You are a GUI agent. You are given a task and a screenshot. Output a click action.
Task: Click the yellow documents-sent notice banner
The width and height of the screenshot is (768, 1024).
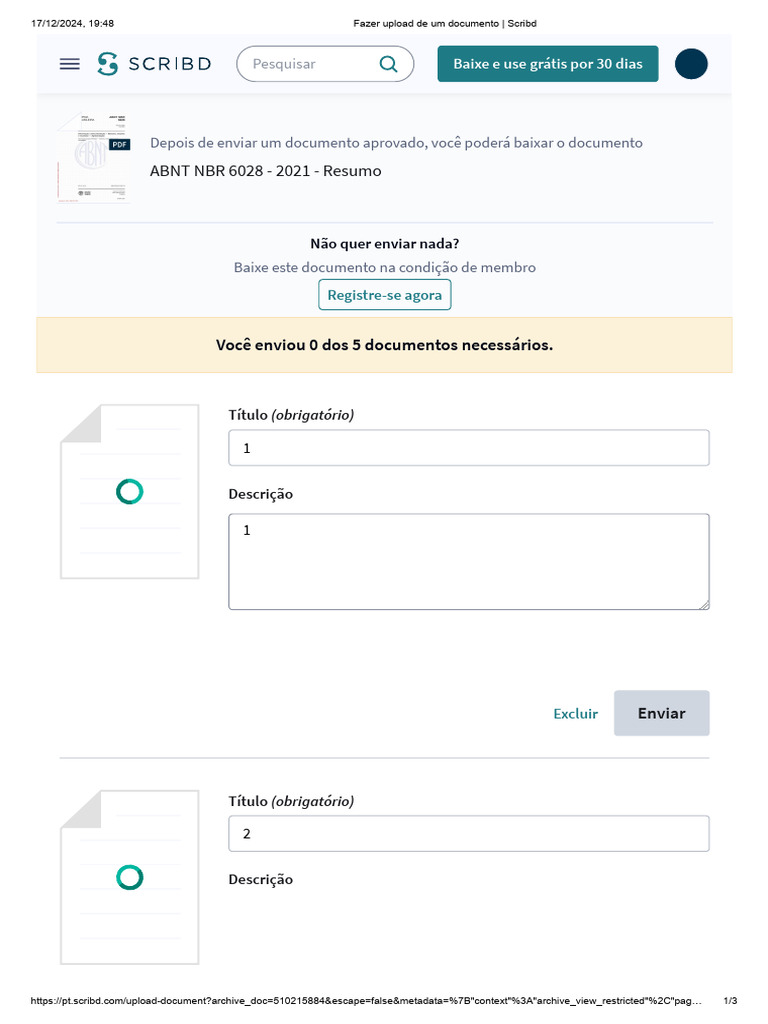coord(384,345)
